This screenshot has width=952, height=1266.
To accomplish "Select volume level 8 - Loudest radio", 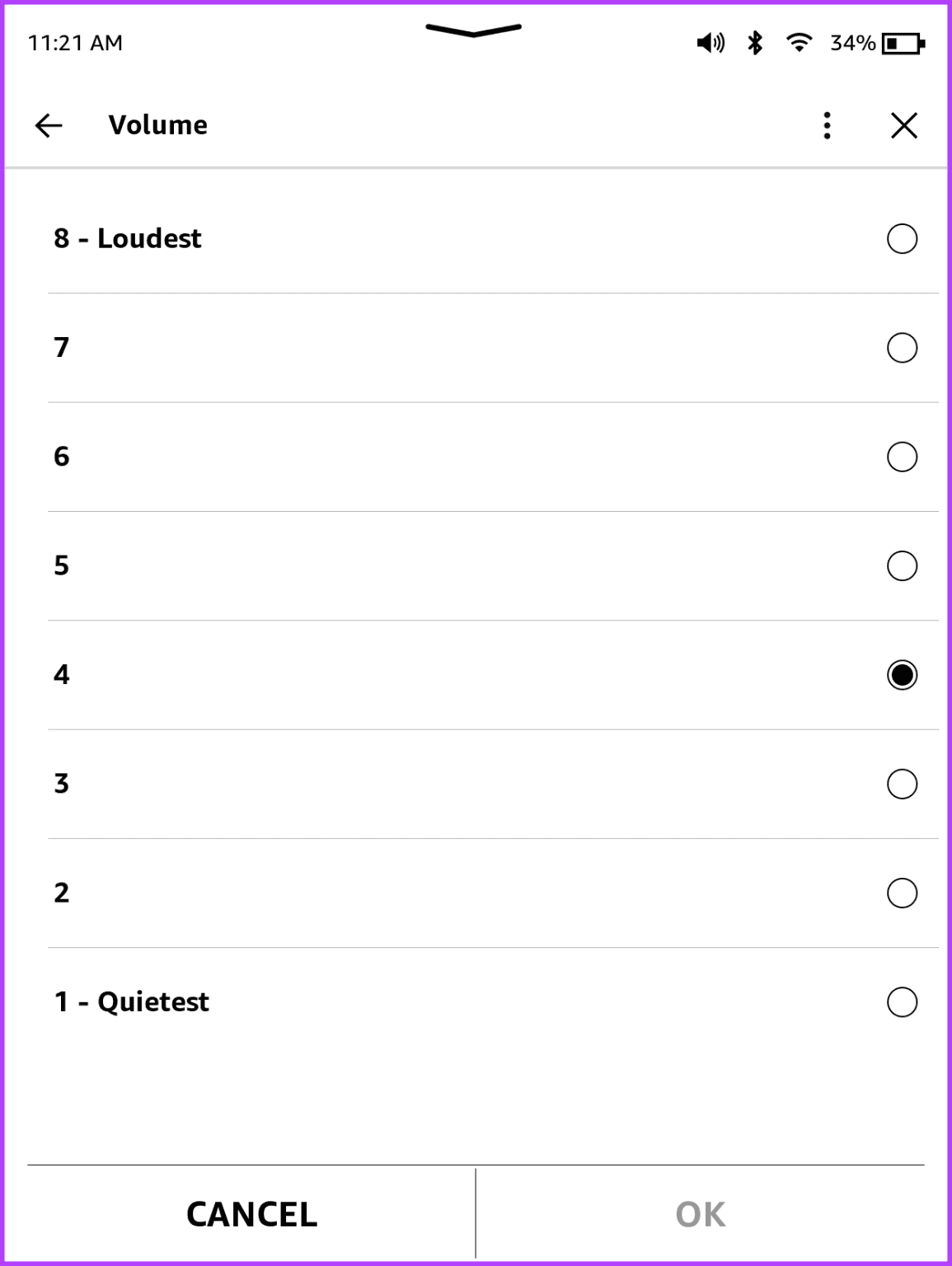I will [x=902, y=239].
